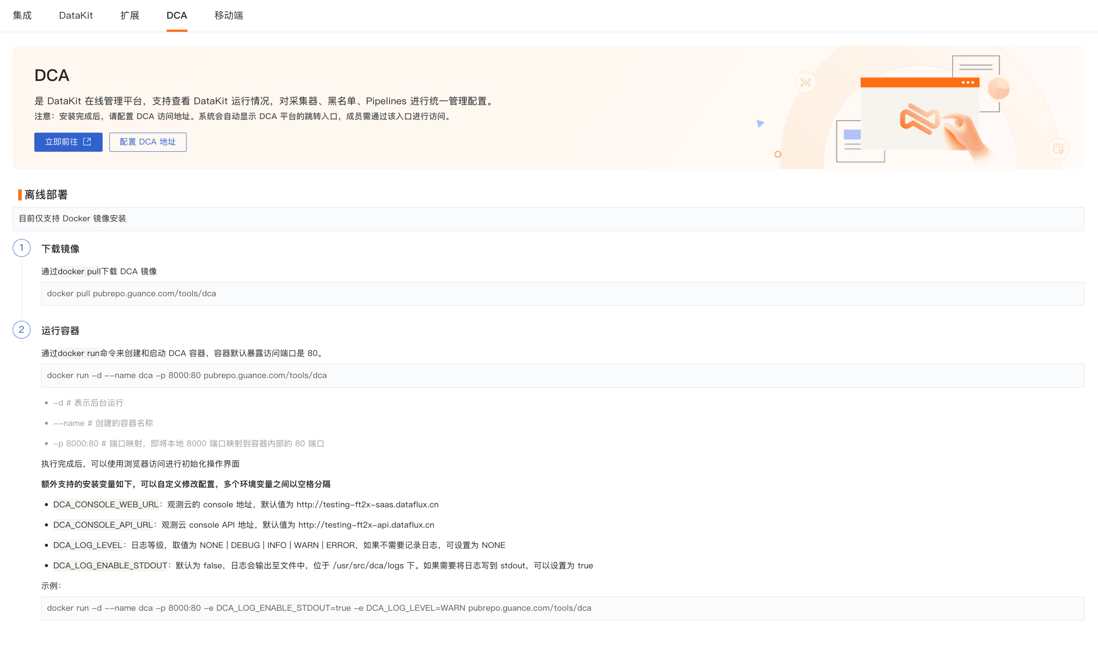Switch to the DataKit tab
Image resolution: width=1098 pixels, height=662 pixels.
[76, 15]
